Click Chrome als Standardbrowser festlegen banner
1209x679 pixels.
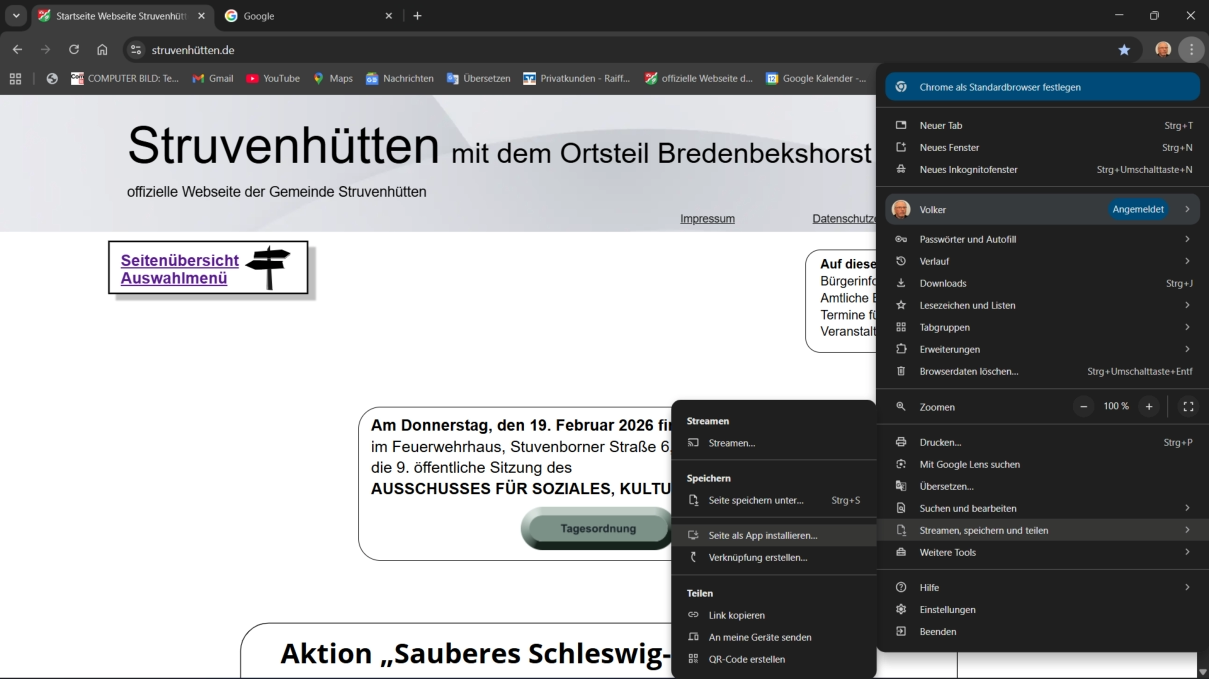(x=1040, y=87)
